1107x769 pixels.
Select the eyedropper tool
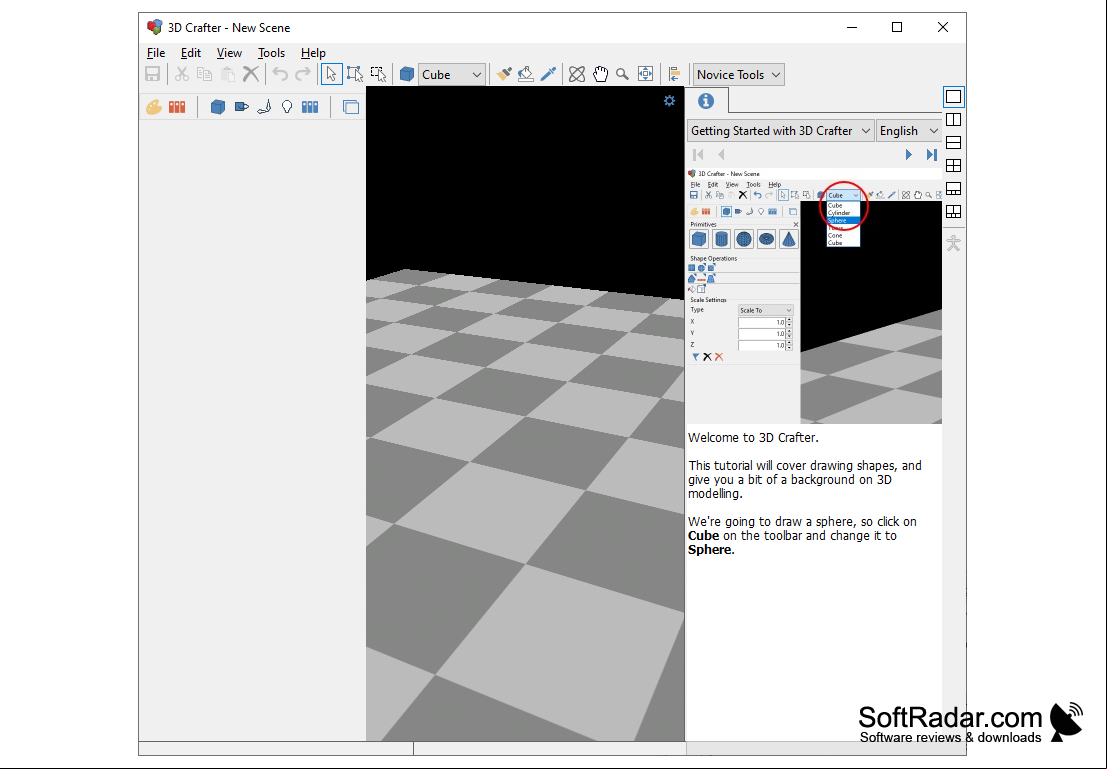click(x=549, y=74)
